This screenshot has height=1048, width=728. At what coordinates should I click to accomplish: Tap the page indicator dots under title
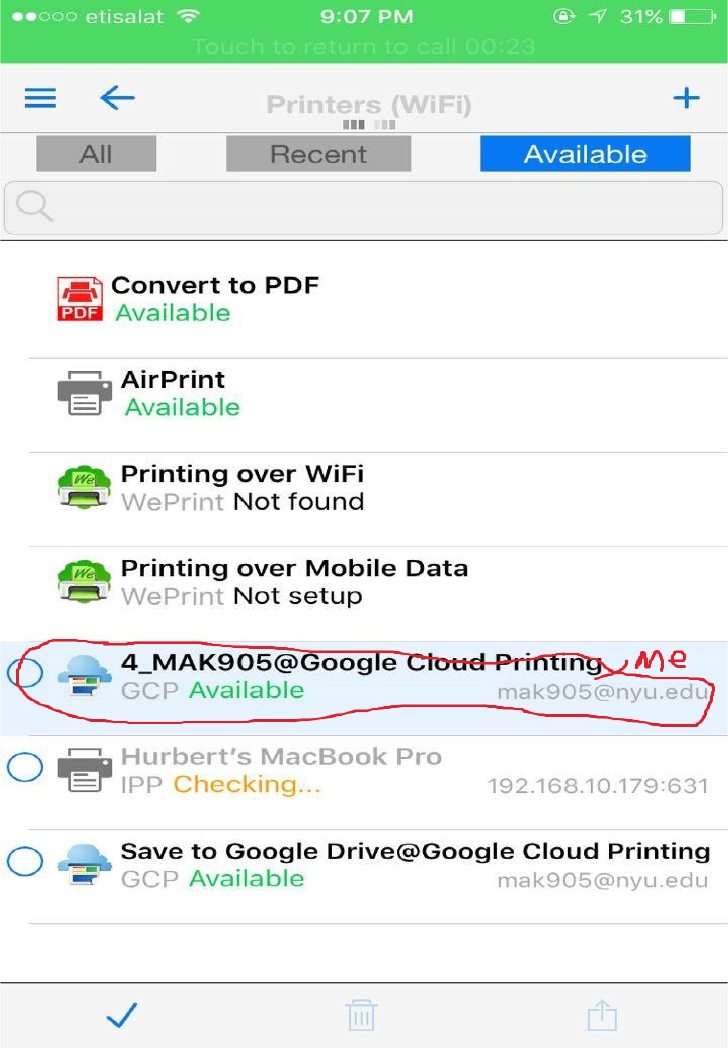point(369,124)
